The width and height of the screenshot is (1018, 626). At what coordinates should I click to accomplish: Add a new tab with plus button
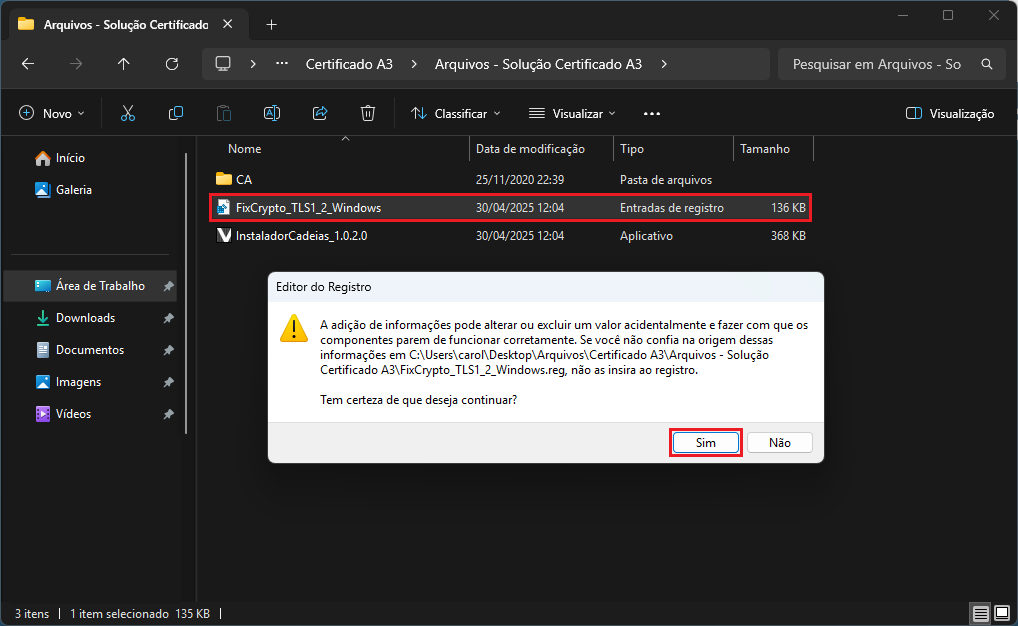pos(271,24)
